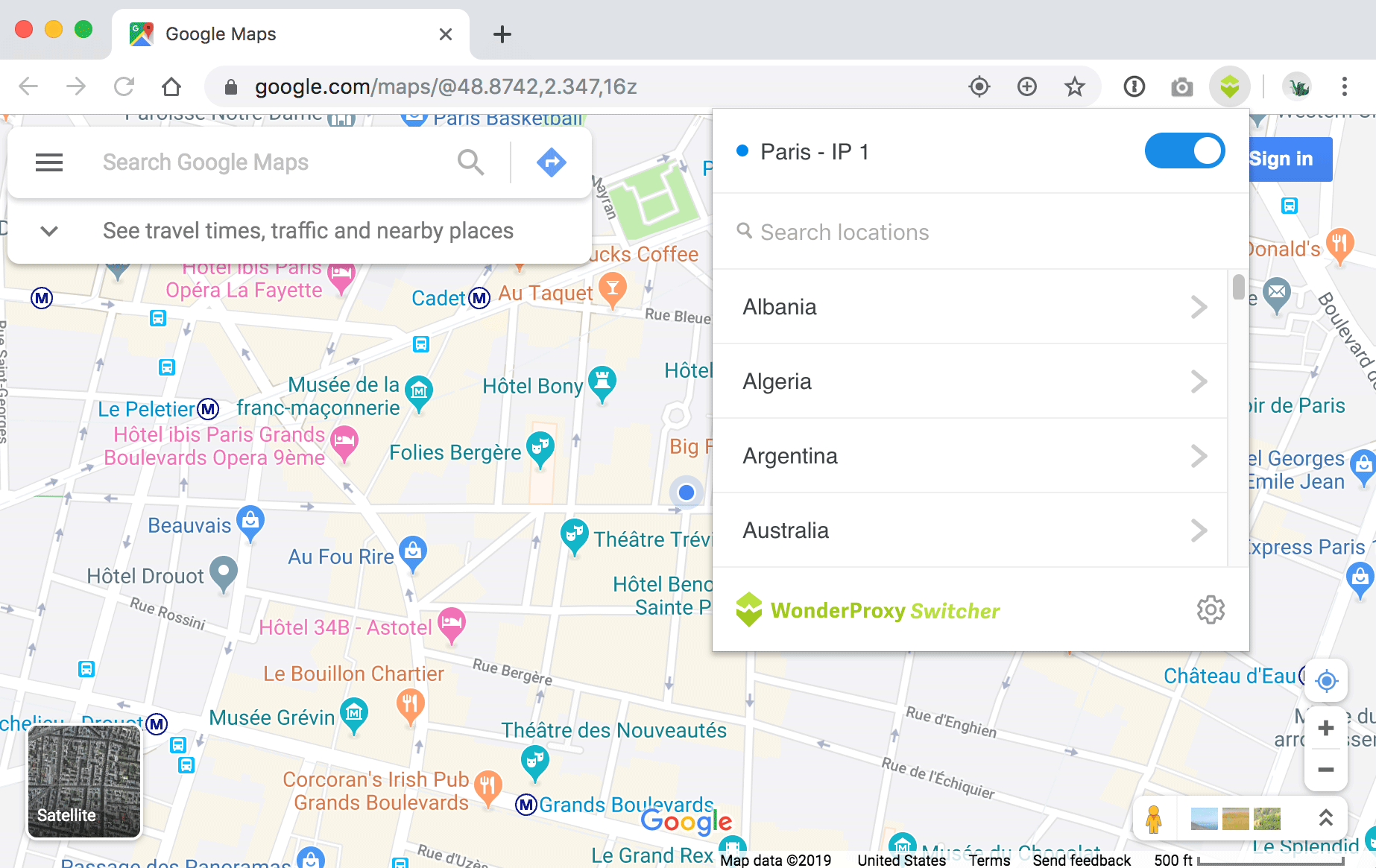Screen dimensions: 1376x868
Task: Open the Google Maps hamburger menu
Action: (49, 162)
